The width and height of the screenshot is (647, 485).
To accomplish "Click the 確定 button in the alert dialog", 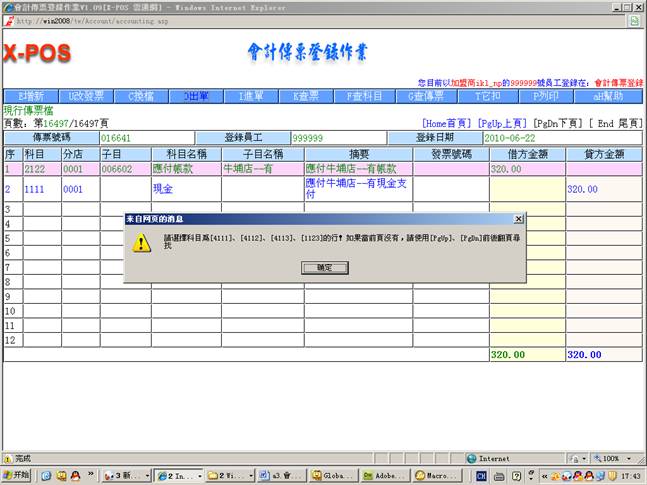I will (324, 268).
